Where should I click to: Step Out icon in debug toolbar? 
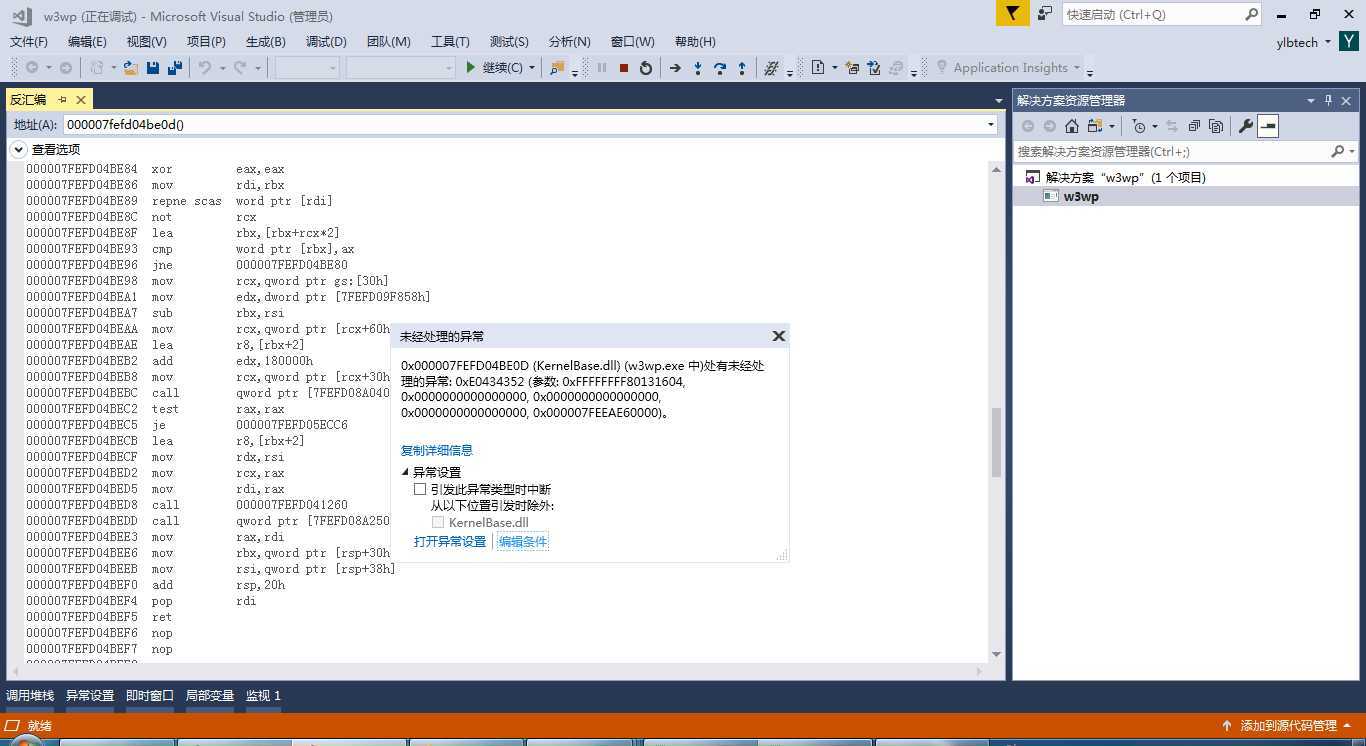(742, 68)
